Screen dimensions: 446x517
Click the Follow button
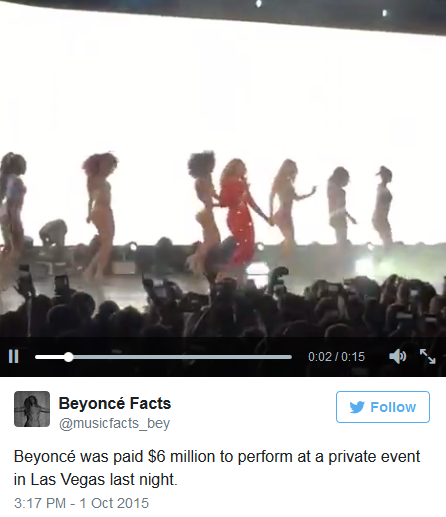tap(383, 407)
